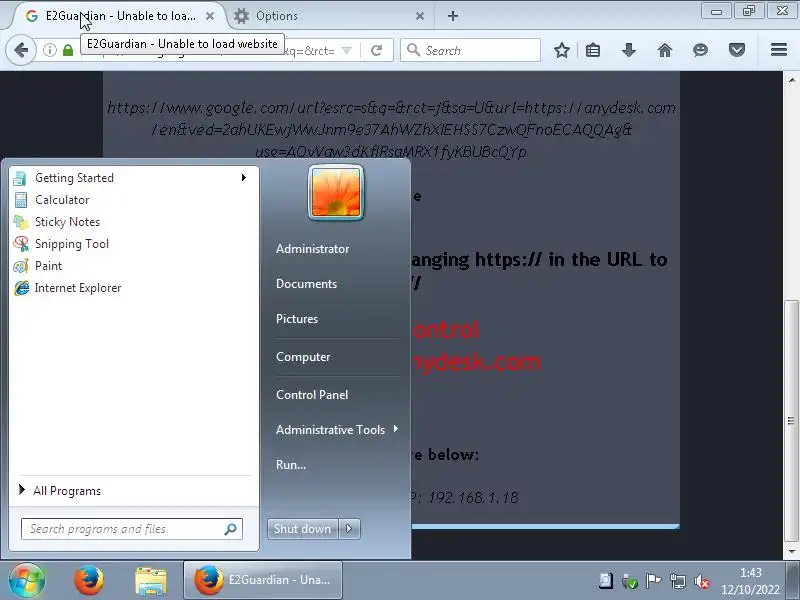Expand Administrative Tools submenu arrow

(396, 429)
